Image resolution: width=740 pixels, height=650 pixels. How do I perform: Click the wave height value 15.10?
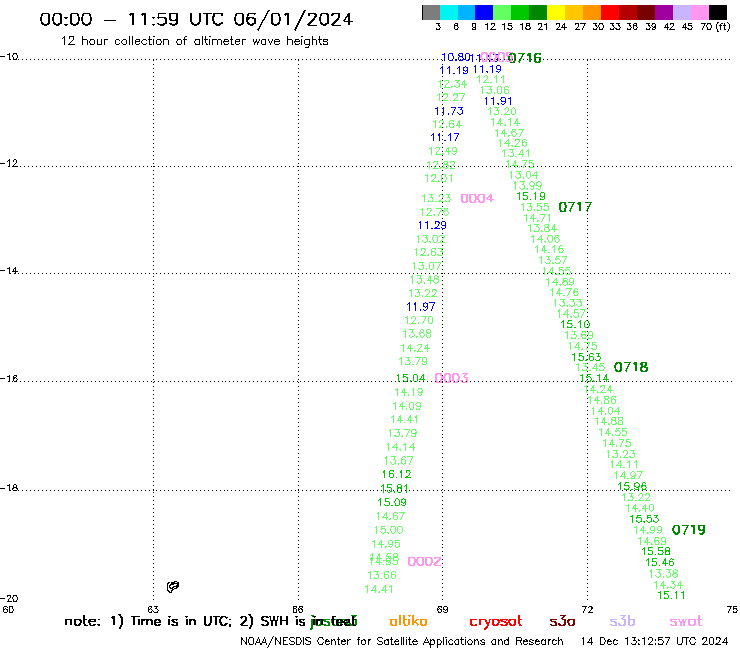click(x=575, y=324)
